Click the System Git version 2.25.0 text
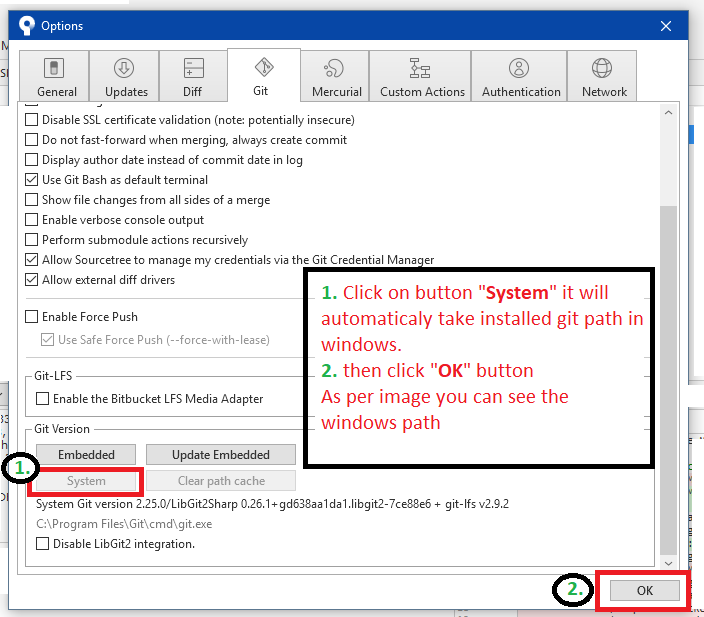The width and height of the screenshot is (704, 617). pos(272,504)
